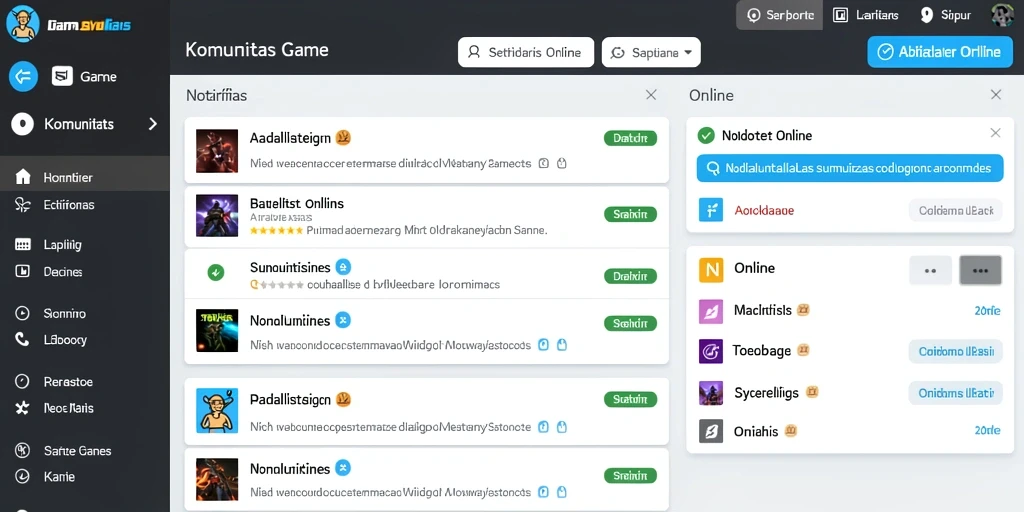1024x512 pixels.
Task: Click the pink Maclntisls leaf icon
Action: coord(711,311)
